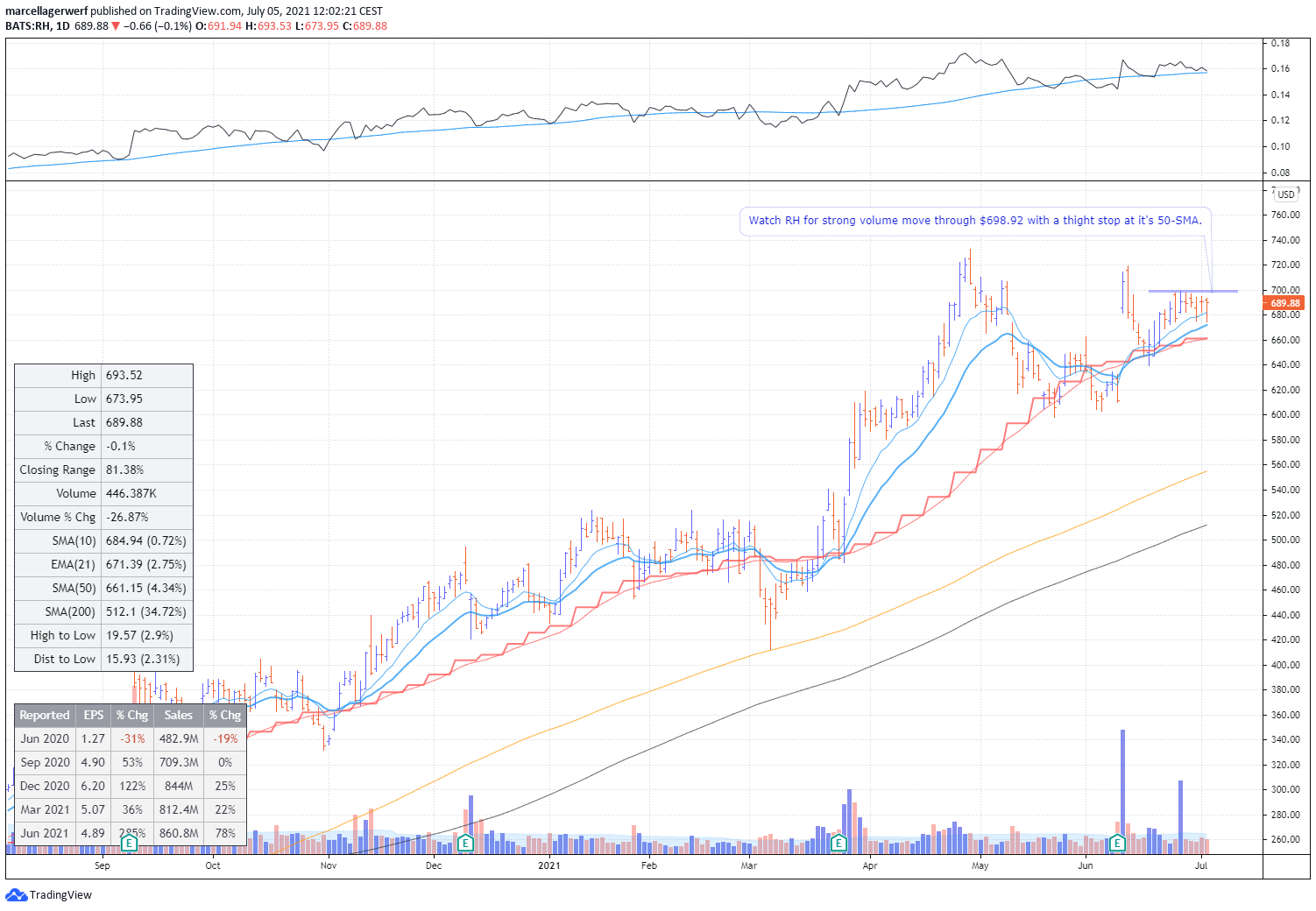Click the orange 689.88 price tag
This screenshot has width=1316, height=911.
[1284, 303]
